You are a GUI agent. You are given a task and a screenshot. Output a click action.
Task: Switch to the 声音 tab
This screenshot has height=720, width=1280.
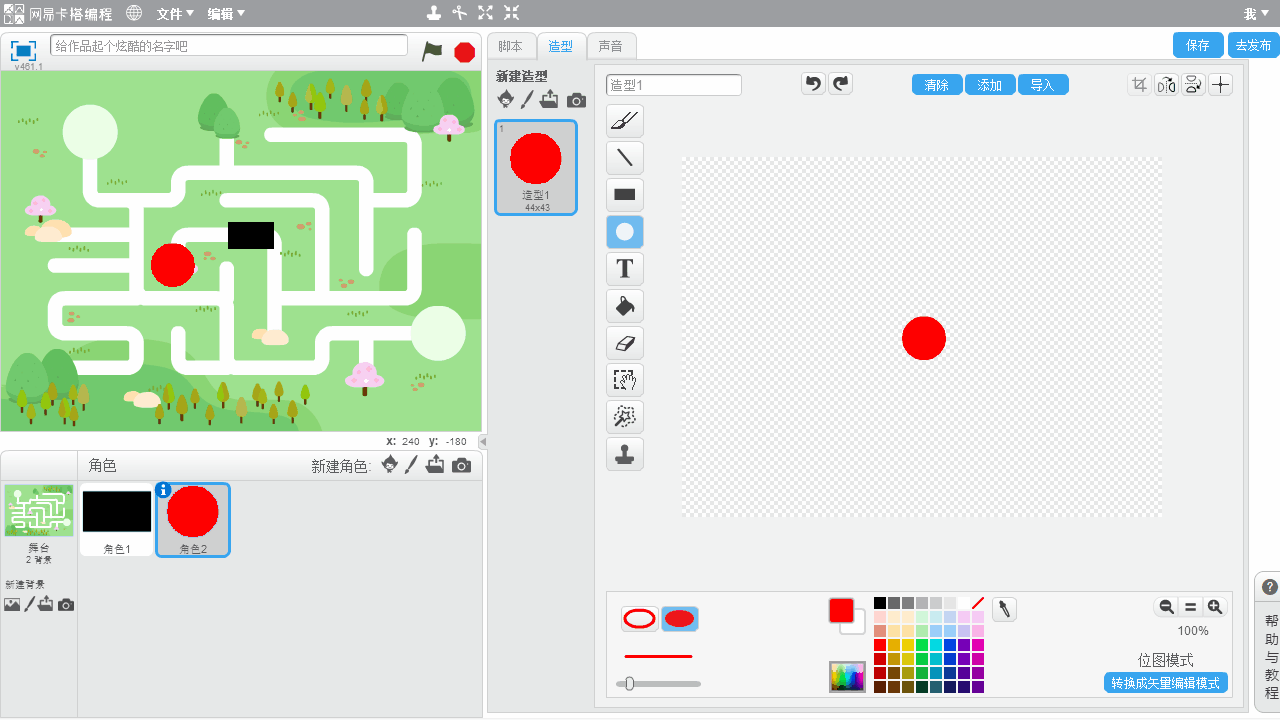(x=610, y=46)
